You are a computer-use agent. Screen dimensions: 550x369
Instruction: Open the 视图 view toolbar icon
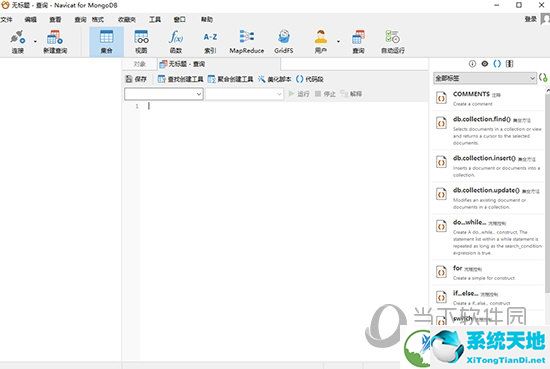coord(141,41)
